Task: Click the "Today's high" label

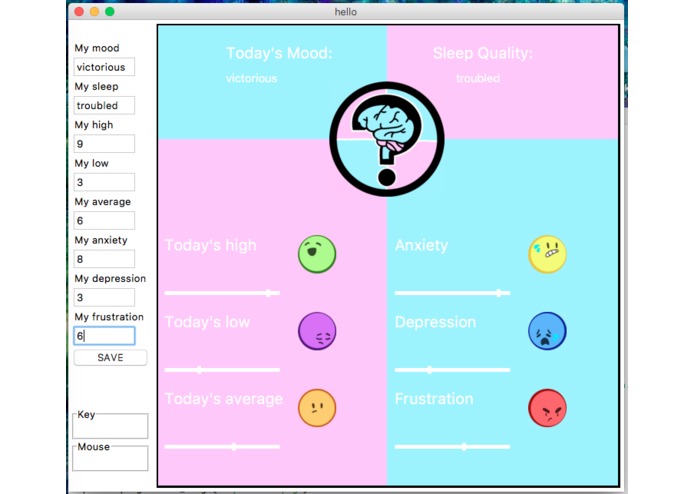Action: [x=211, y=245]
